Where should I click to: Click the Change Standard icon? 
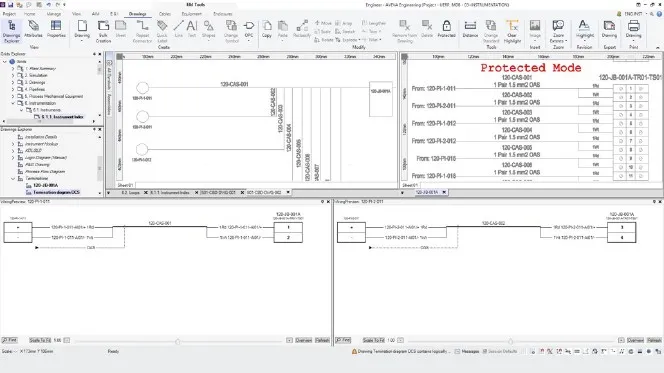point(491,31)
